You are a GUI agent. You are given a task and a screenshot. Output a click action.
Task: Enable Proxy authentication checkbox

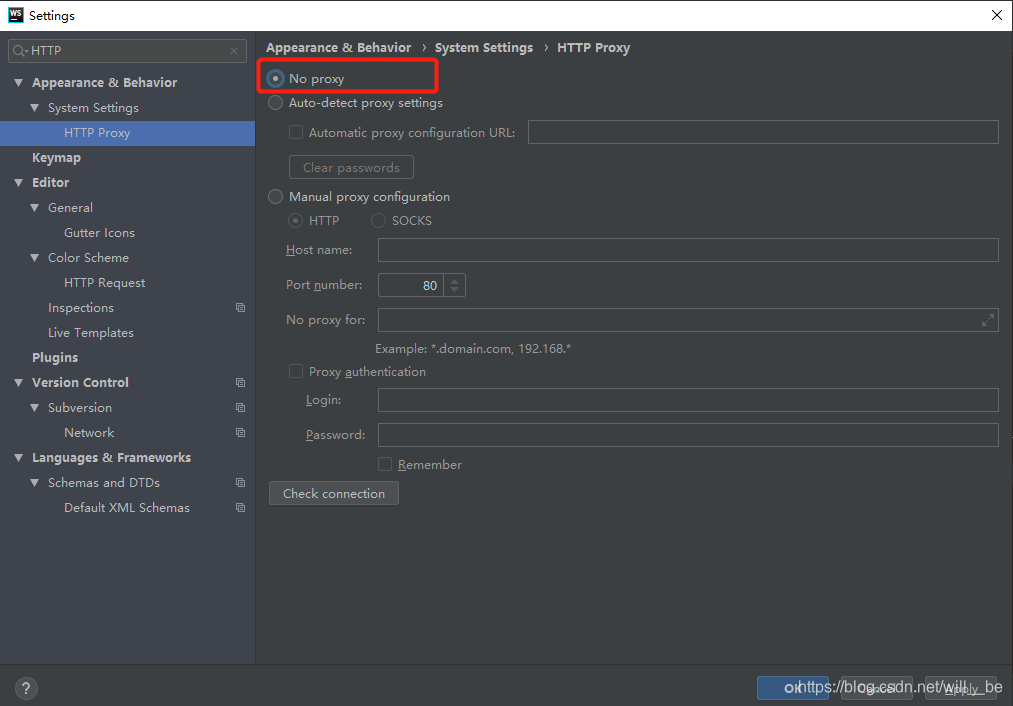(x=296, y=371)
